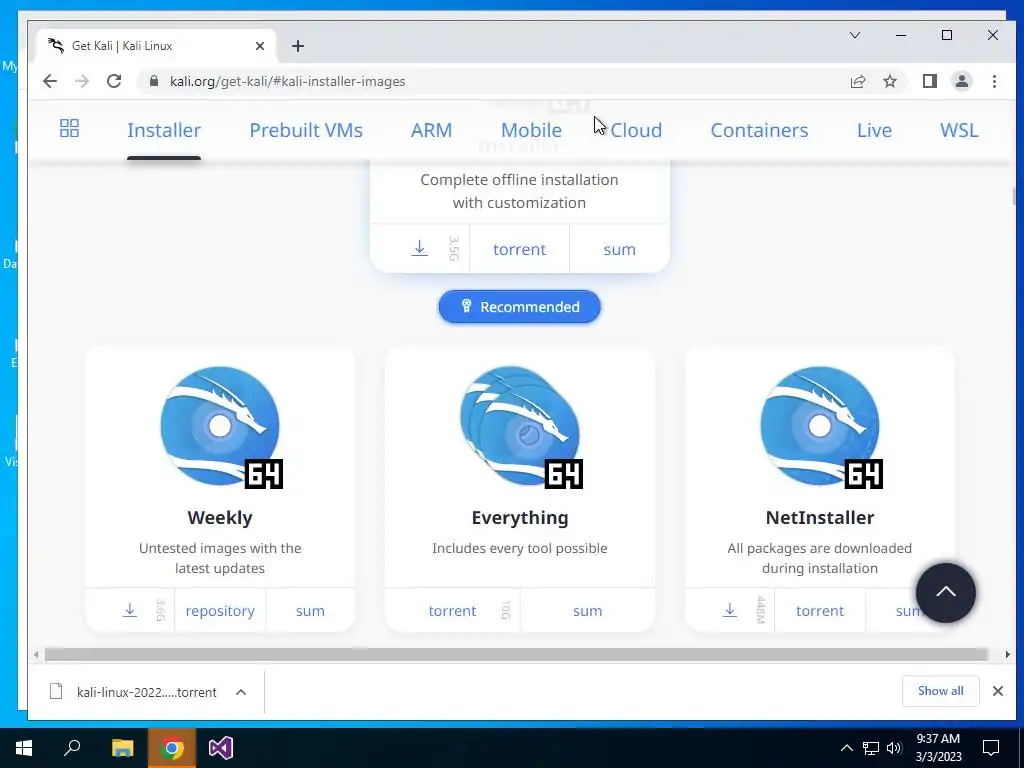Switch to the Live tab
1024x768 pixels.
874,130
